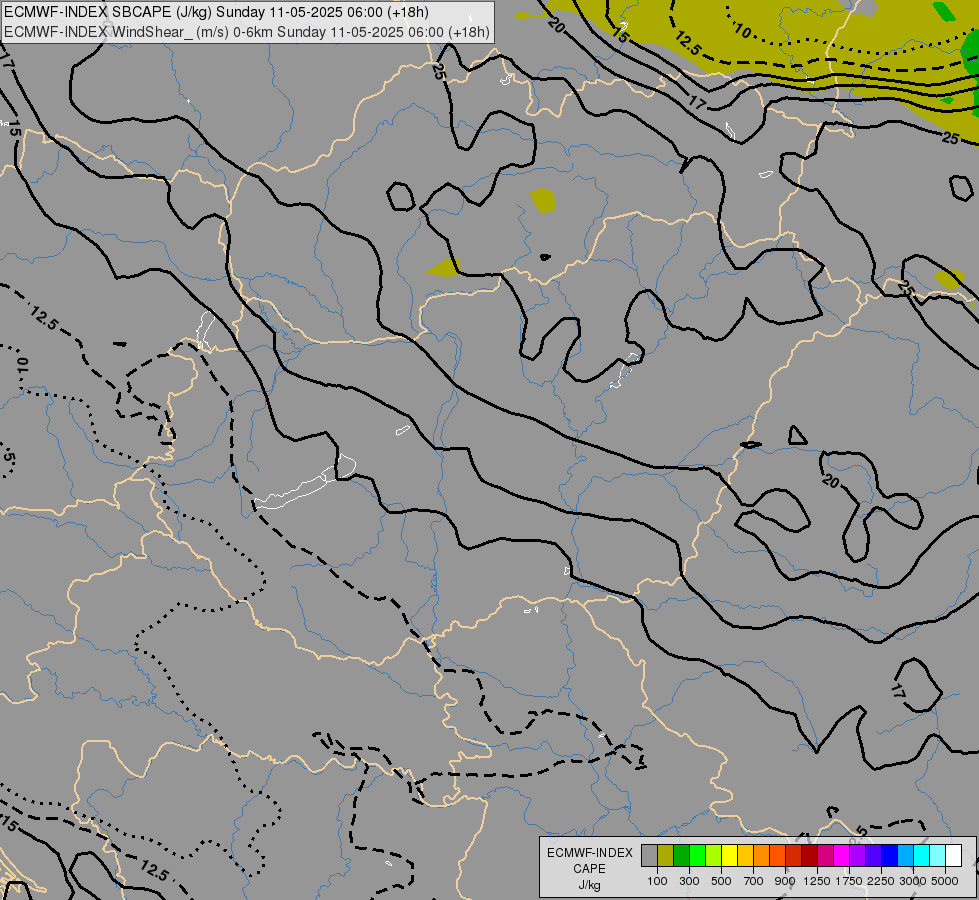The image size is (979, 900).
Task: Pick the white 5000 legend swatch
Action: [953, 855]
